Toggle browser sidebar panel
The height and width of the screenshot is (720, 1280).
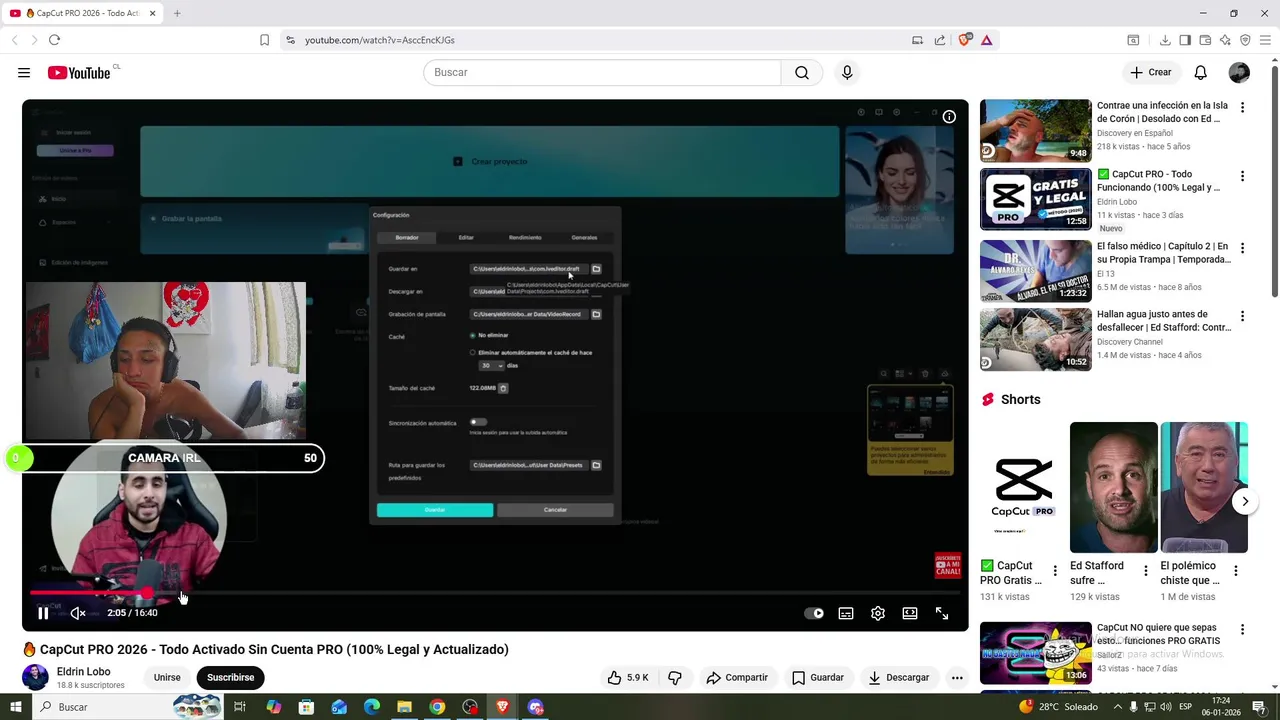tap(1185, 40)
